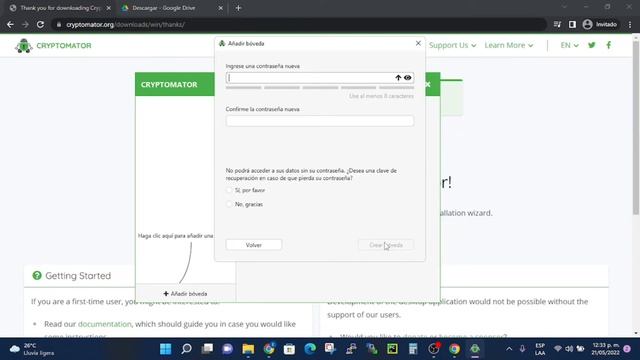Screen dimensions: 640x360
Task: Open Task View on taskbar
Action: click(207, 349)
